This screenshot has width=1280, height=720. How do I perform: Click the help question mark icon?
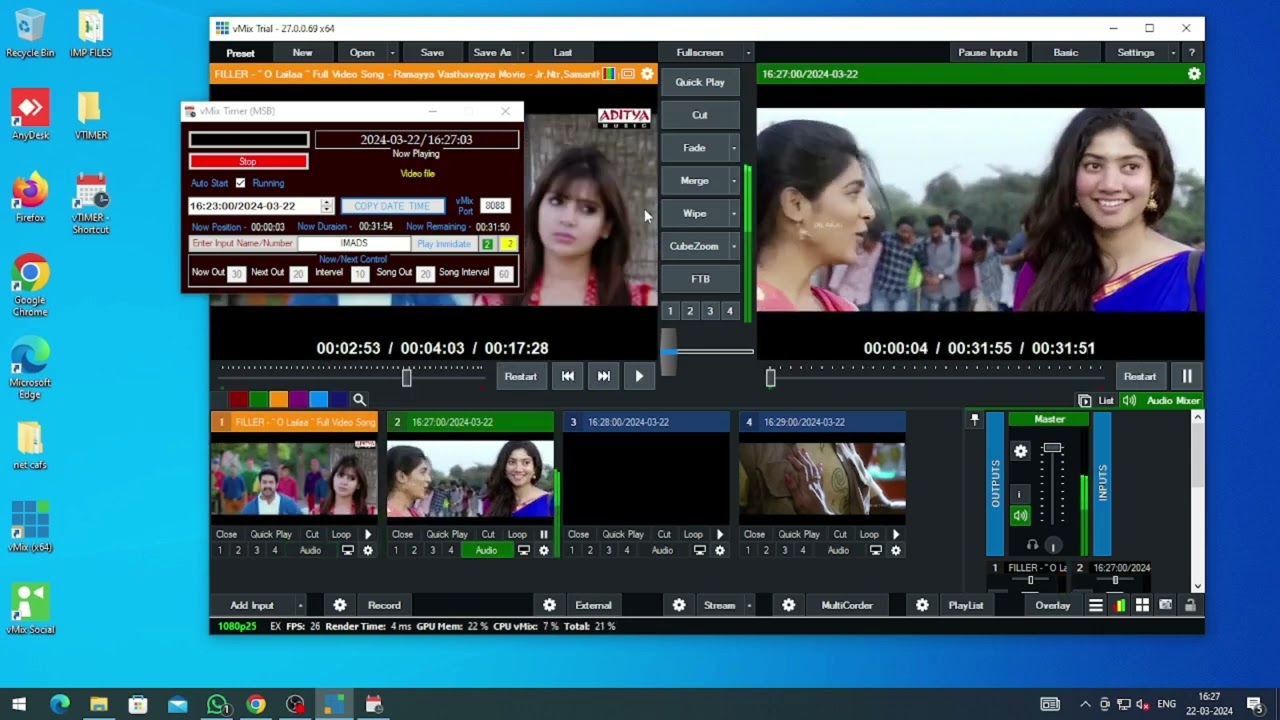[x=1191, y=53]
